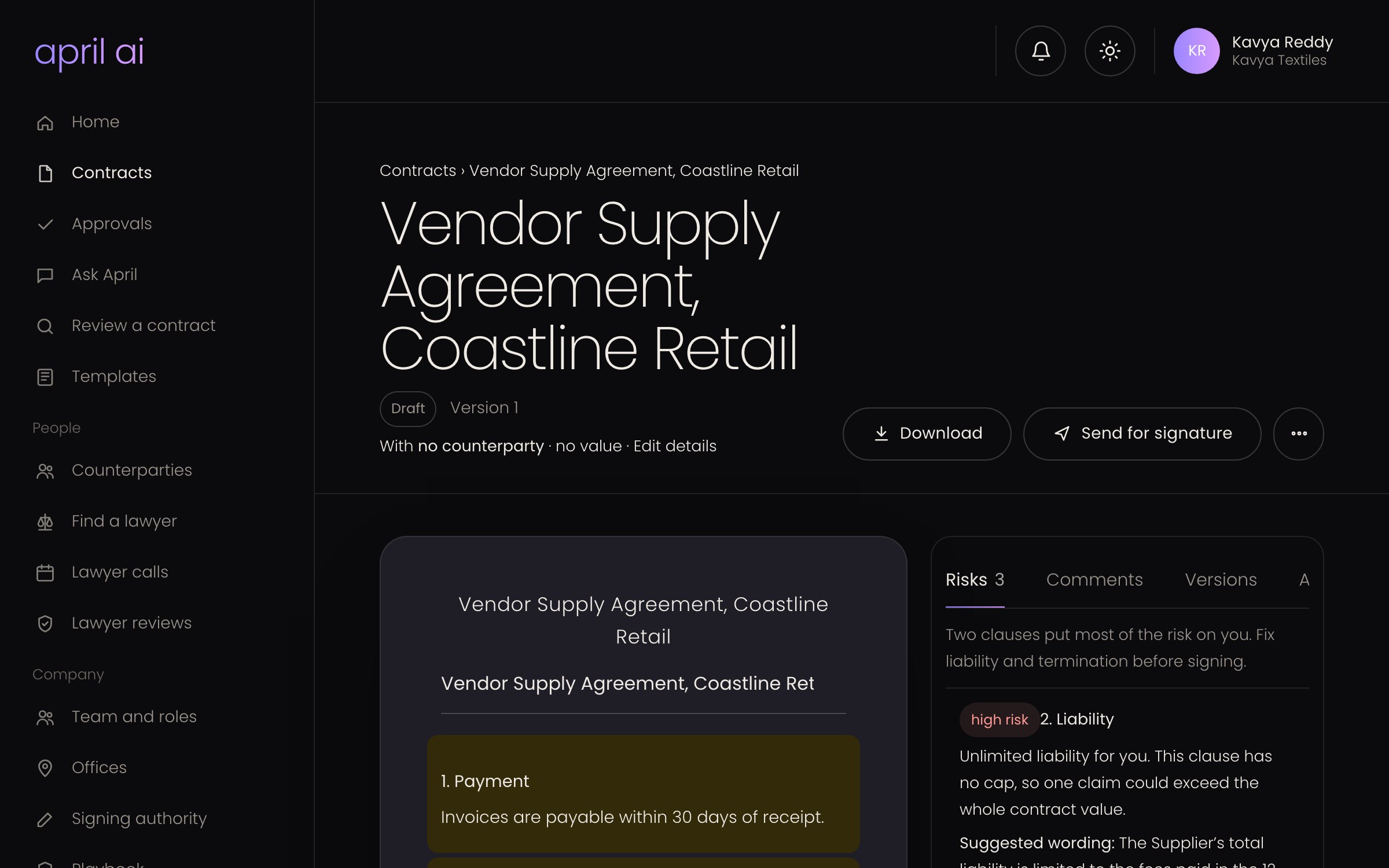Open Lawyer reviews shield icon
The image size is (1389, 868).
45,623
